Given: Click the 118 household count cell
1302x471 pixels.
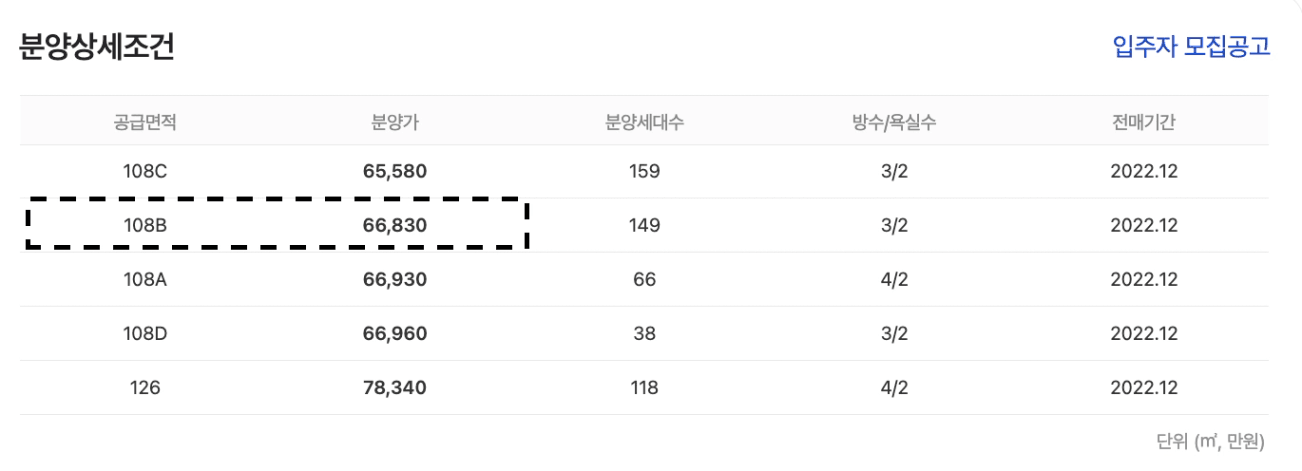Looking at the screenshot, I should (645, 387).
